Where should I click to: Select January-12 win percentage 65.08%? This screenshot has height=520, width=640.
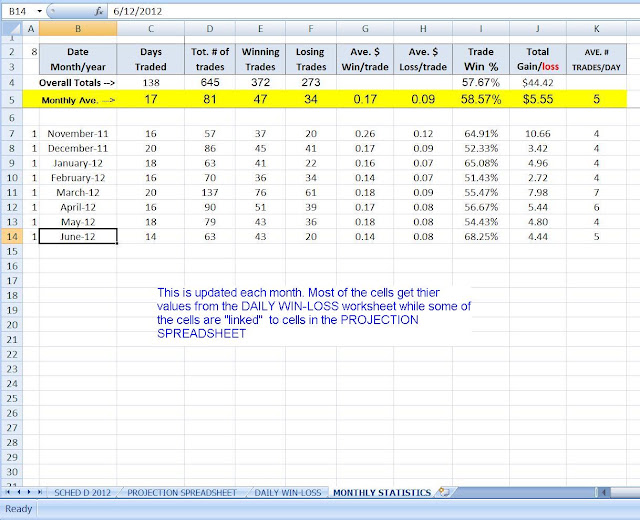tap(481, 163)
